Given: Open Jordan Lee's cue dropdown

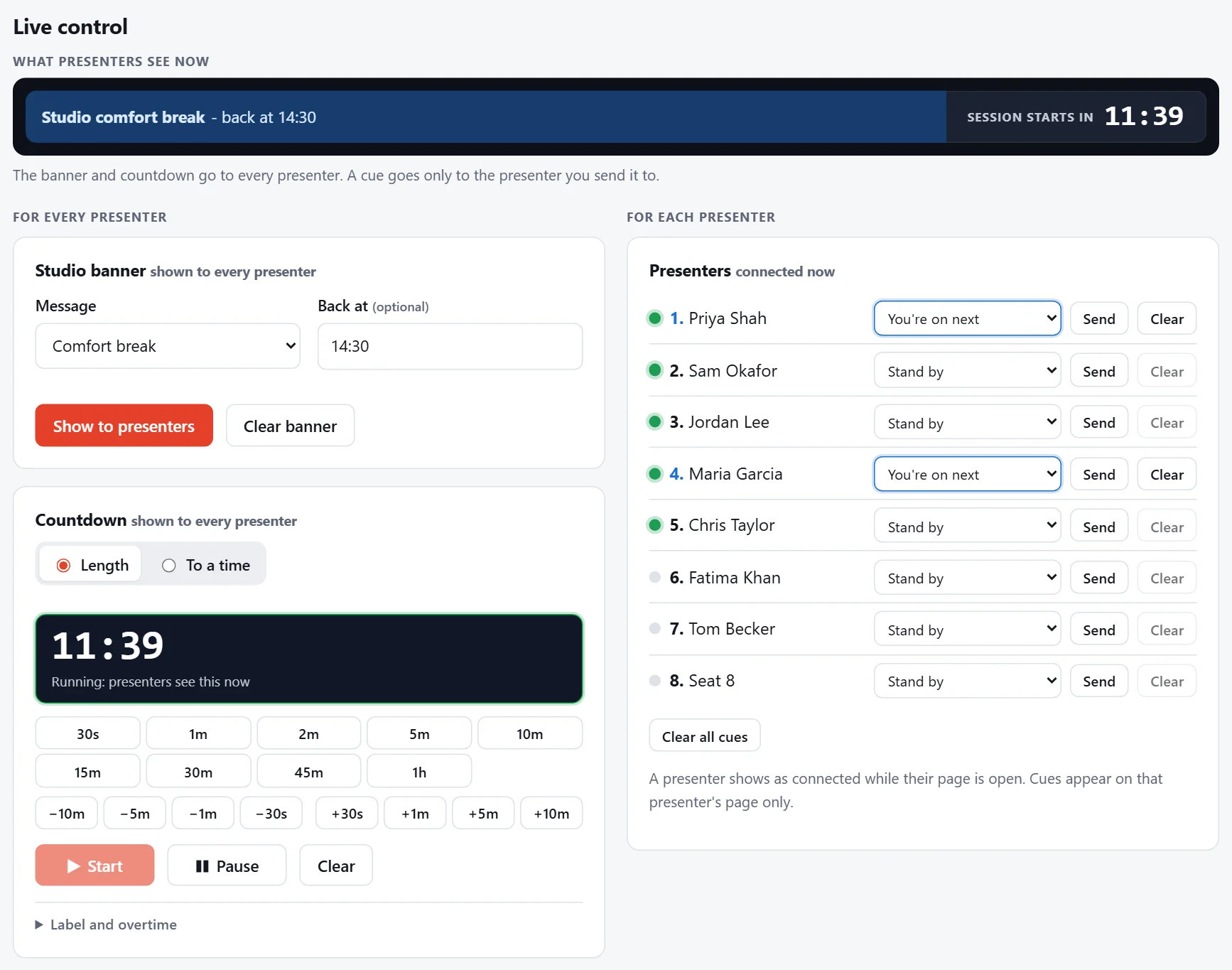Looking at the screenshot, I should point(967,422).
